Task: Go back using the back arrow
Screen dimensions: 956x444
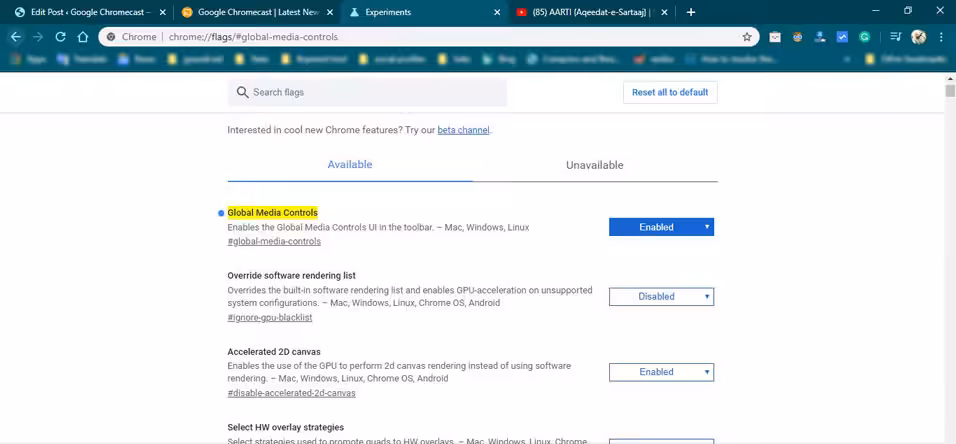Action: (x=16, y=37)
